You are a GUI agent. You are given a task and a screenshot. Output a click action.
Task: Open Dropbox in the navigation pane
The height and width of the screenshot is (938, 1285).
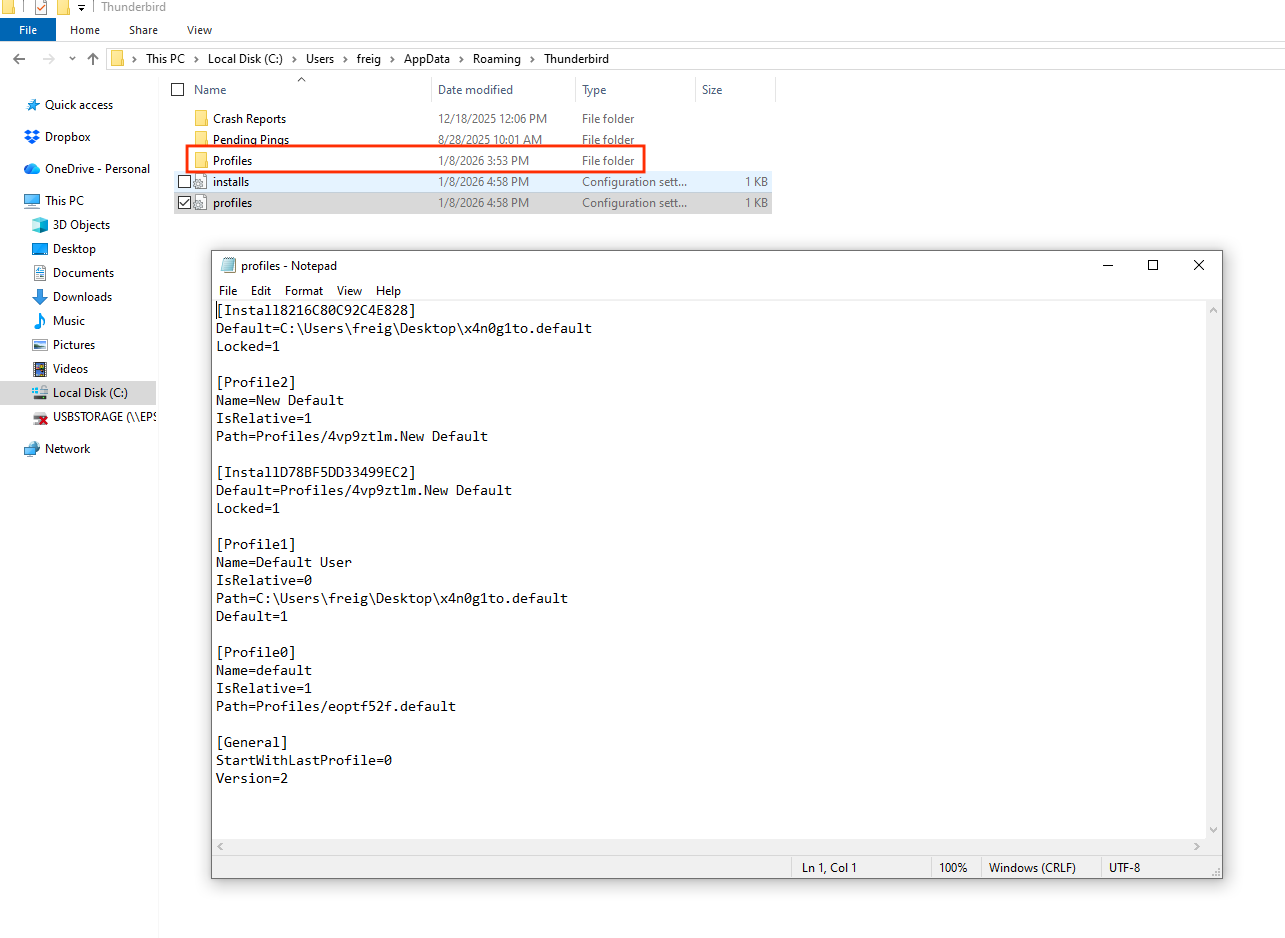point(68,137)
